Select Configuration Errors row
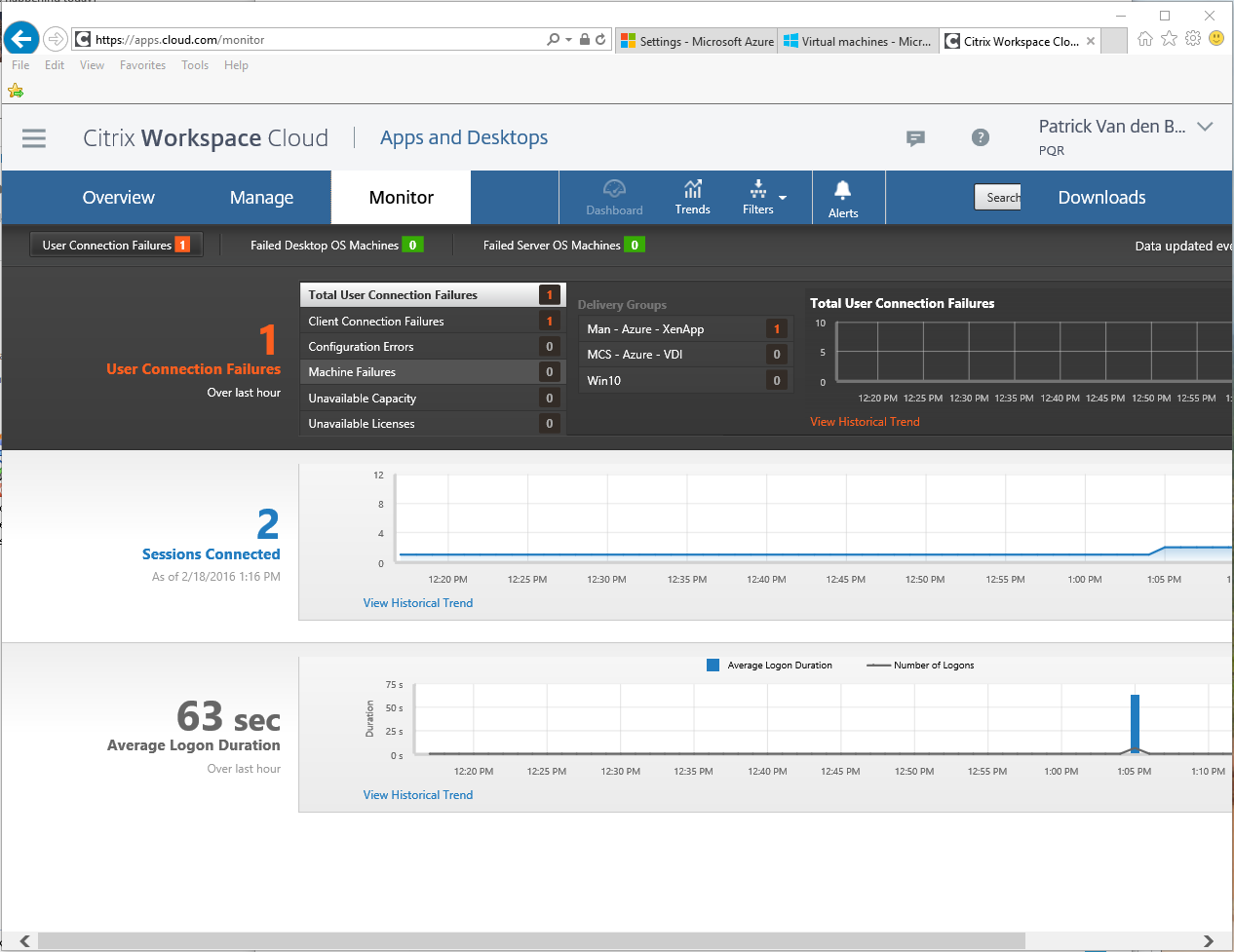 click(431, 346)
